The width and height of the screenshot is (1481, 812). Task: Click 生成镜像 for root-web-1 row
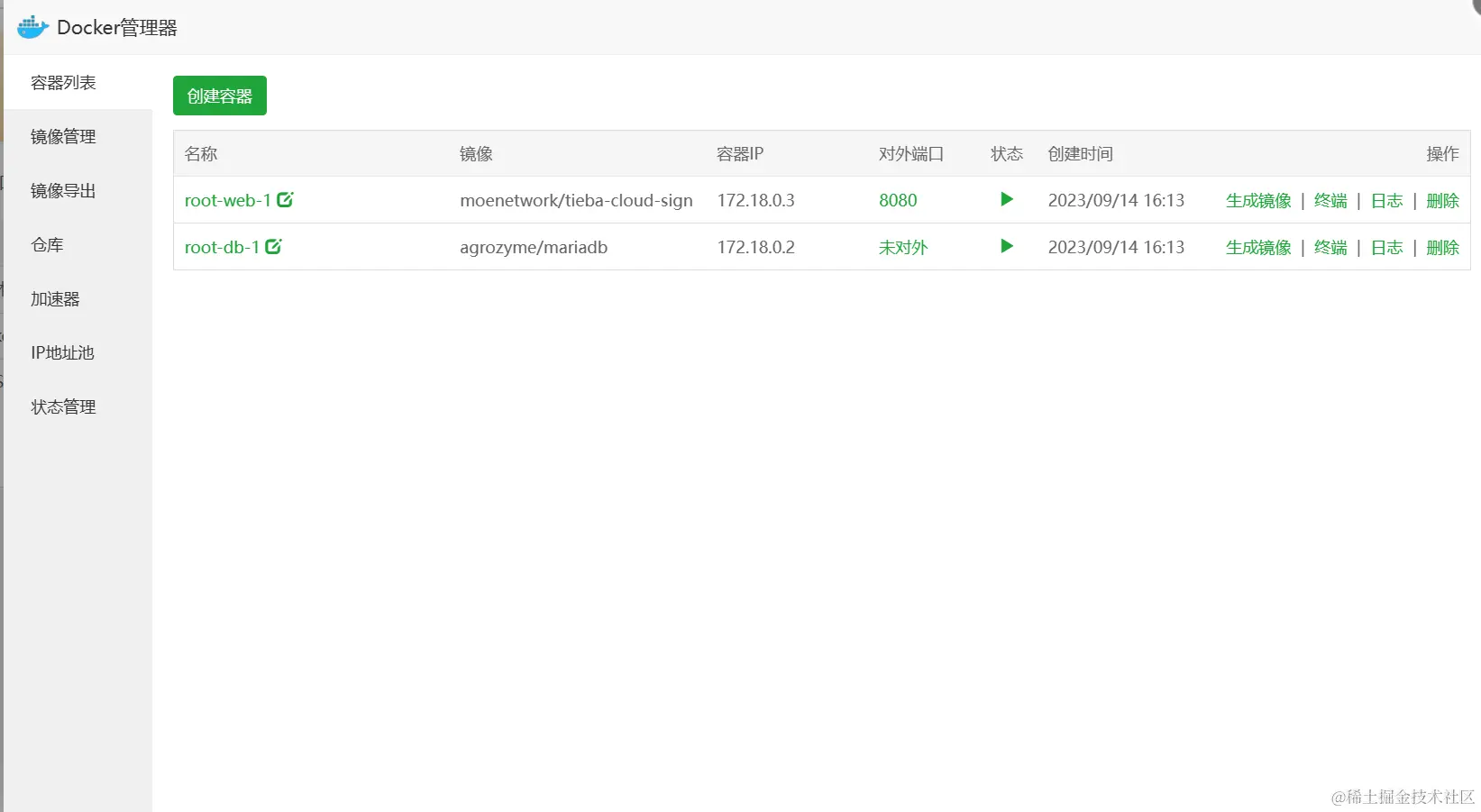(1258, 200)
